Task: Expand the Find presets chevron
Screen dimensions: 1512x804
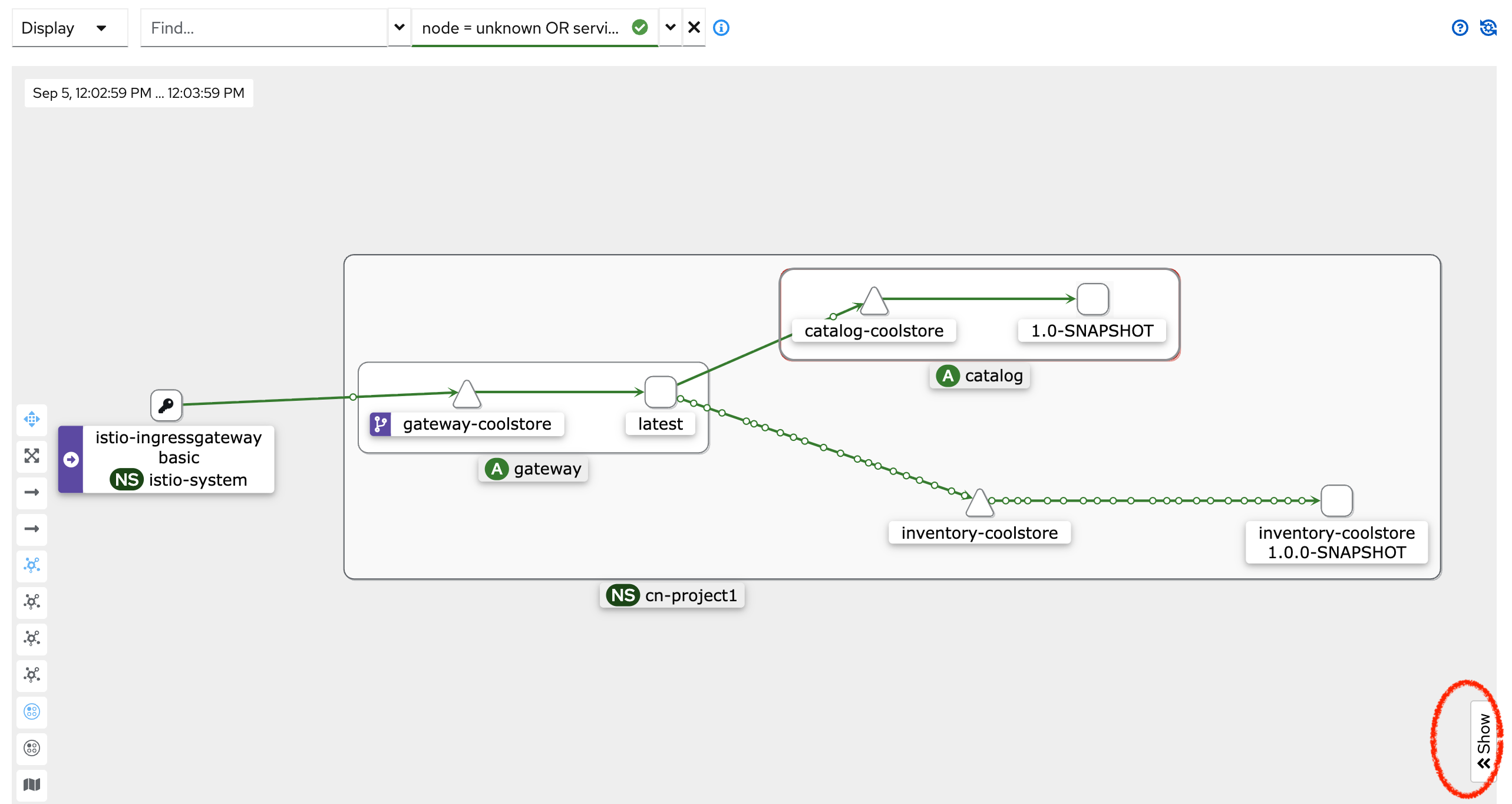Action: 399,28
